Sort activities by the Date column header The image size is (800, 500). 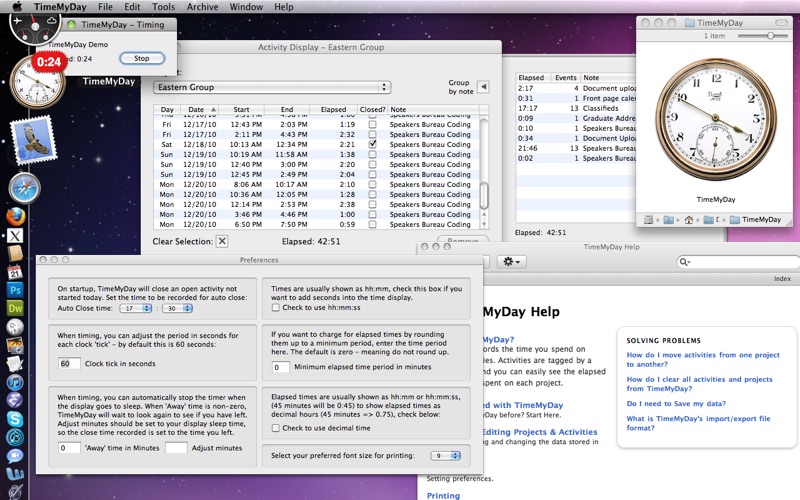point(199,109)
